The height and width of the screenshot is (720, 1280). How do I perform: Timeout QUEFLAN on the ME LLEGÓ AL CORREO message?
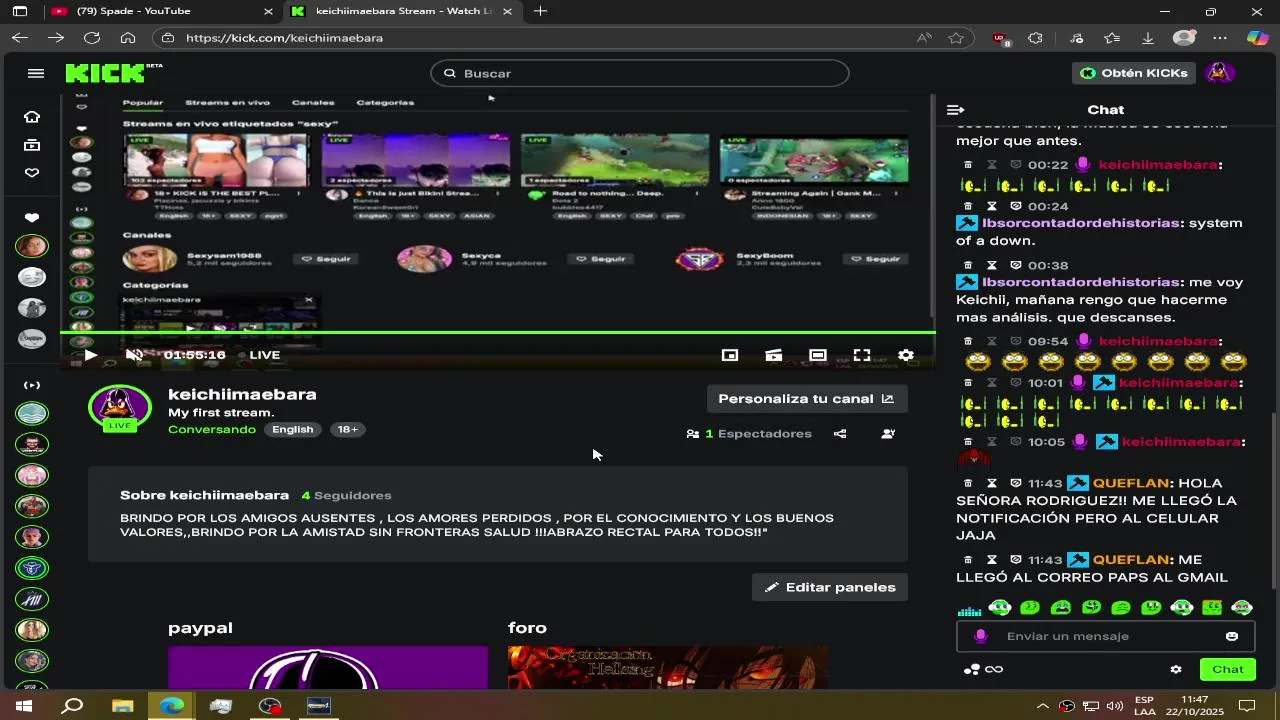(992, 560)
